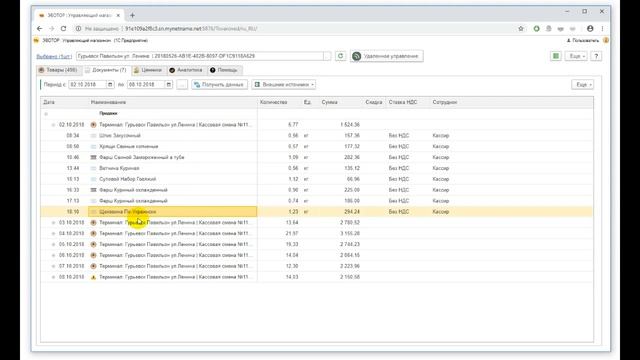This screenshot has width=640, height=360.
Task: Expand the 03.10.2018 terminal shift row
Action: [x=53, y=222]
